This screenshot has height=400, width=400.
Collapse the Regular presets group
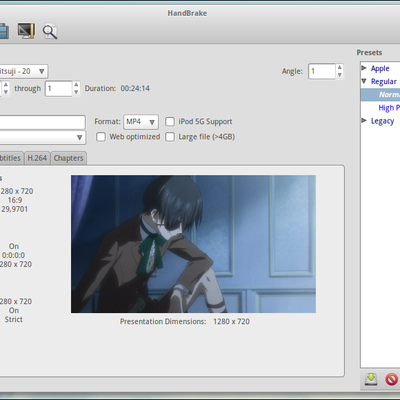[x=364, y=81]
